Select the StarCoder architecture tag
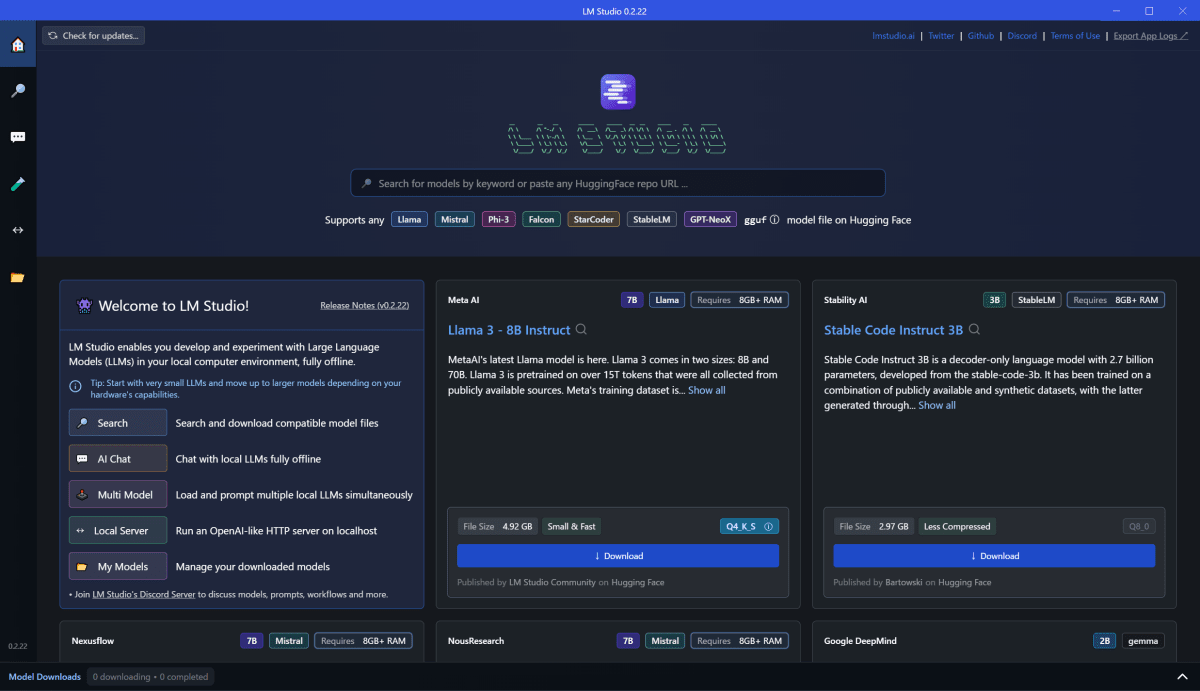This screenshot has height=691, width=1200. pos(594,220)
